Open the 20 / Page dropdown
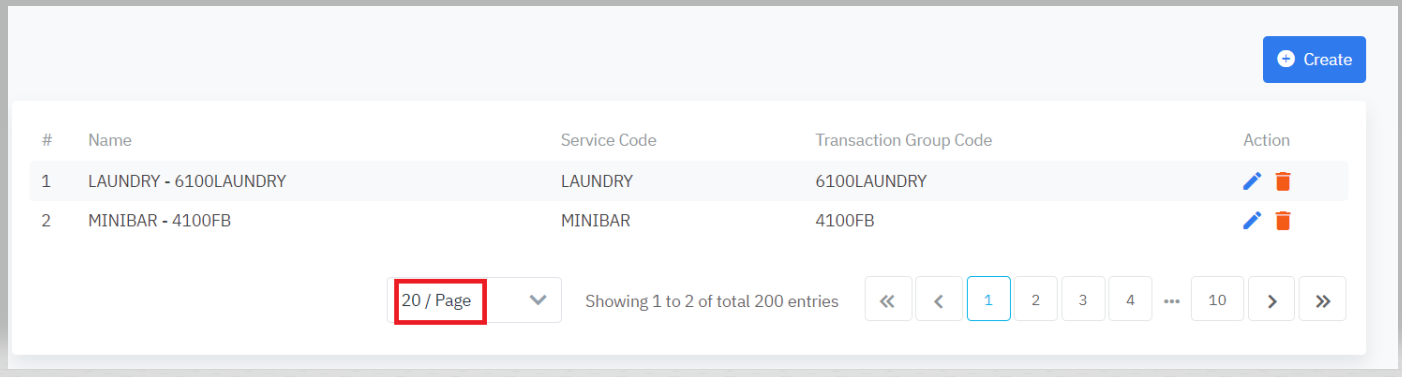 click(474, 300)
